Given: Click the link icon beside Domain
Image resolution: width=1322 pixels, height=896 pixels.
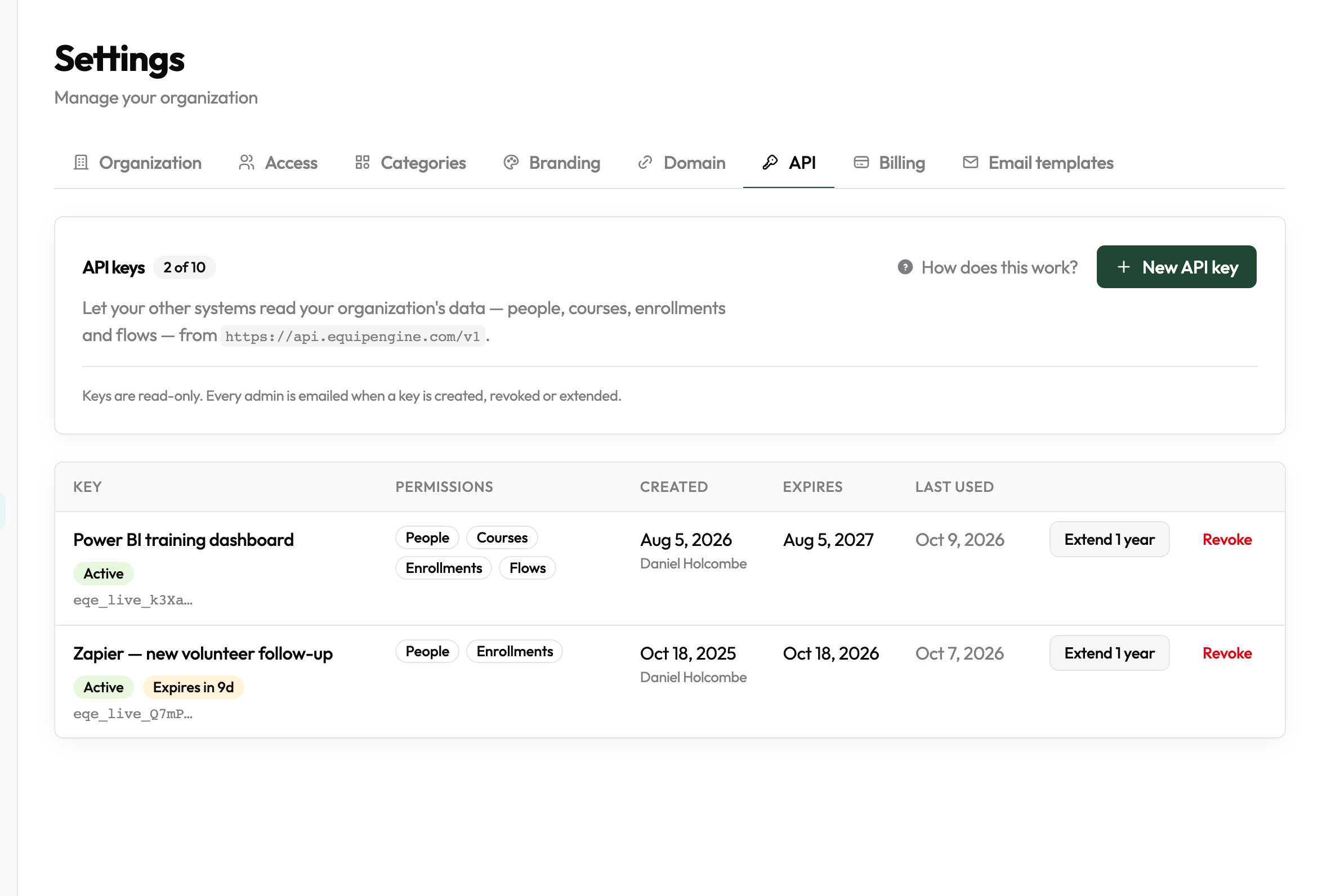Looking at the screenshot, I should coord(645,163).
